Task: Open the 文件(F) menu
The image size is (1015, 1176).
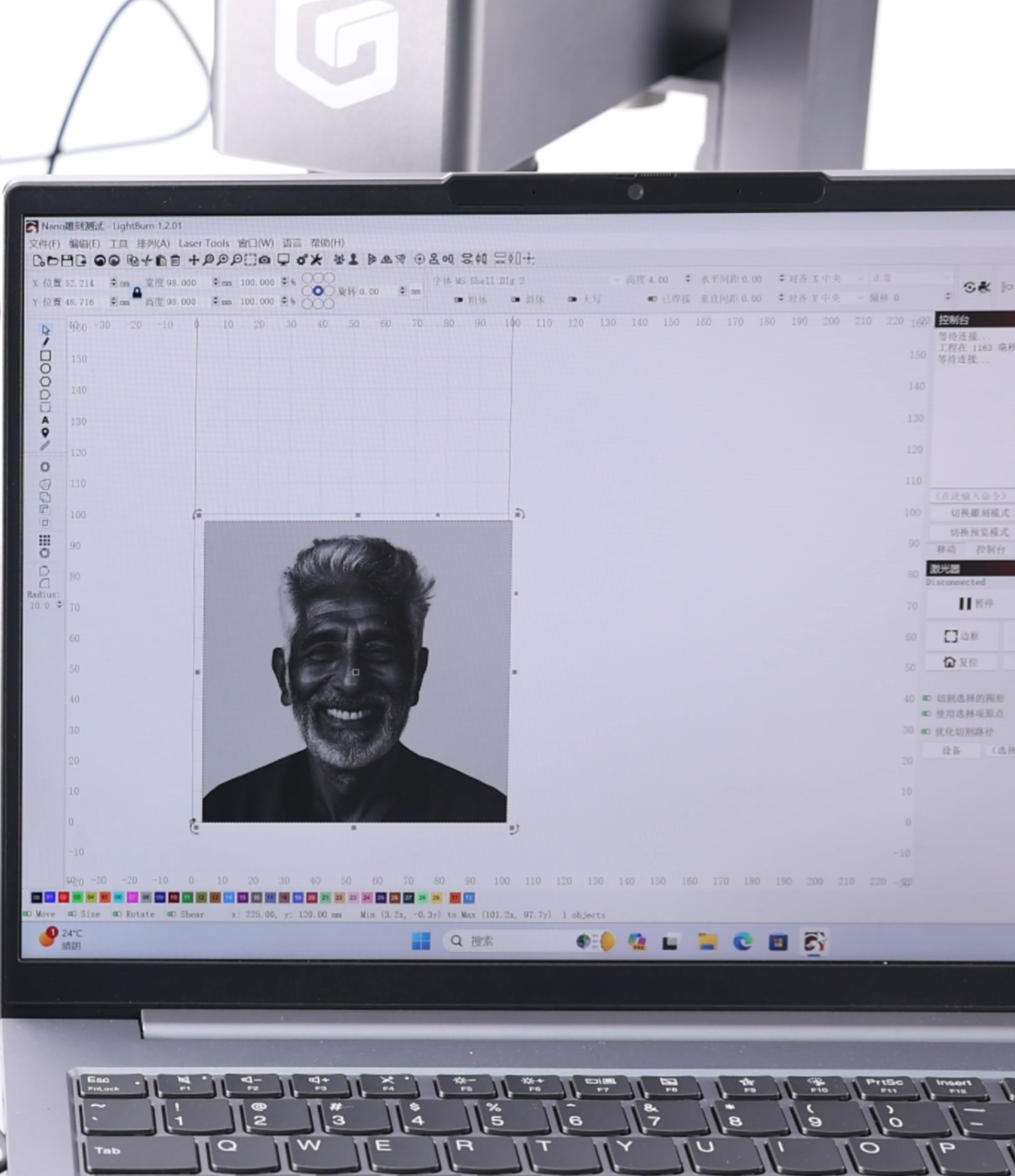Action: (44, 243)
